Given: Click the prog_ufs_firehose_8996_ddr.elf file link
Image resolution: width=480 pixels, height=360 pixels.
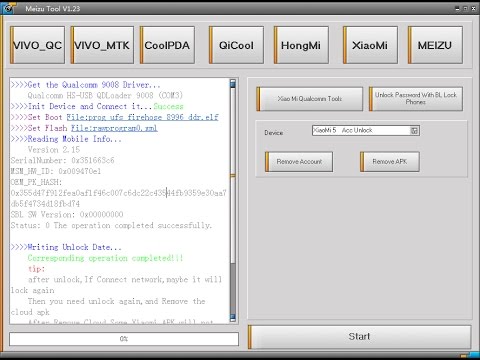Looking at the screenshot, I should pyautogui.click(x=143, y=117).
